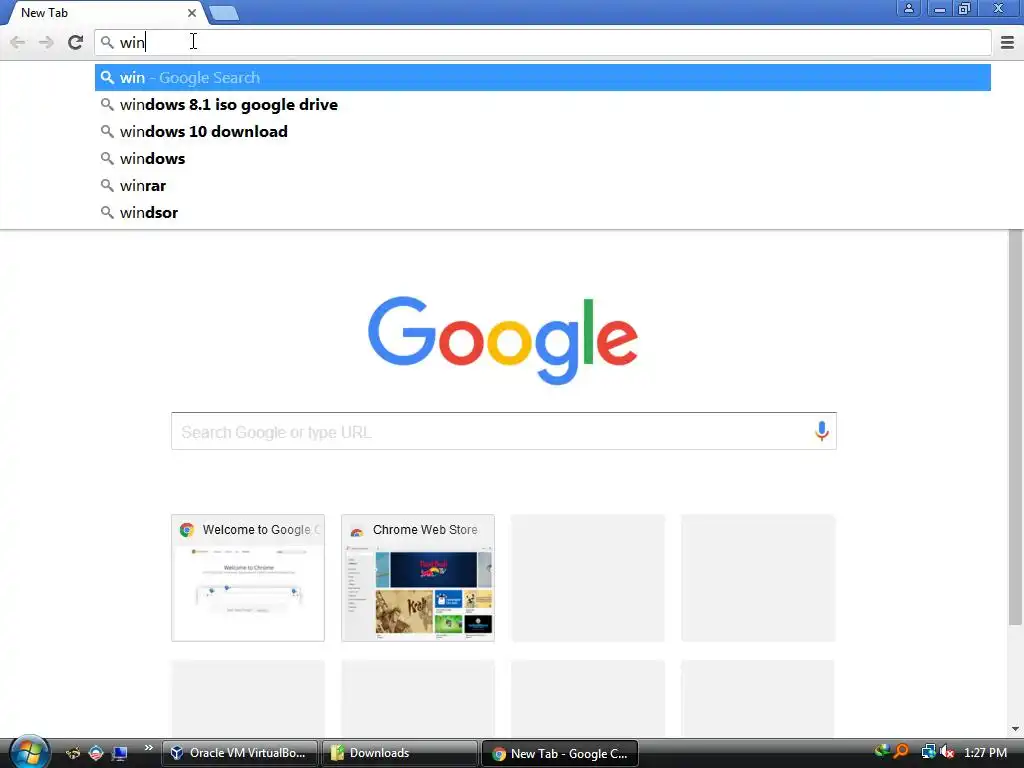Click the Web Store favicon on its tile

[x=357, y=530]
